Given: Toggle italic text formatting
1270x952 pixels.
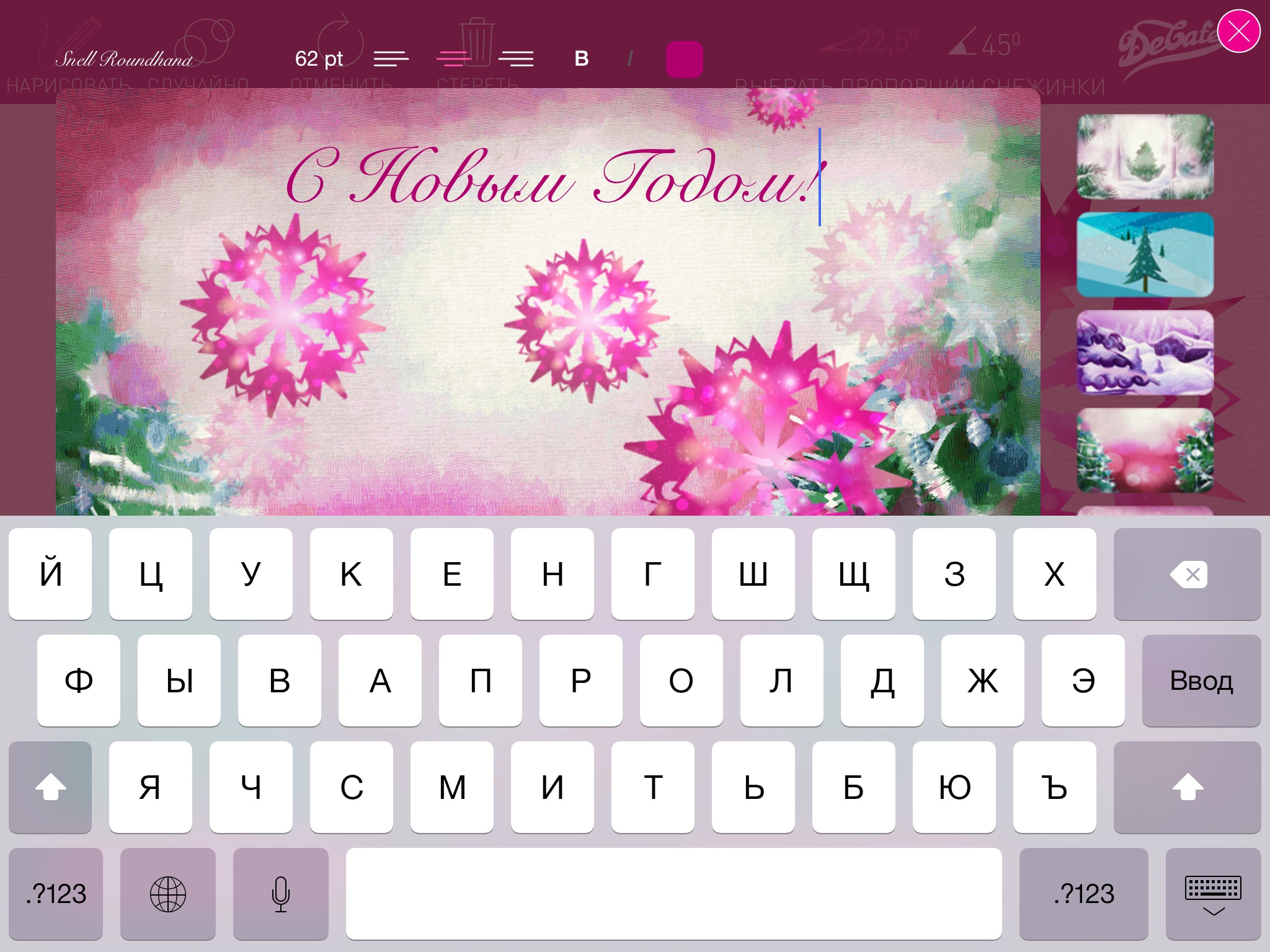Looking at the screenshot, I should click(x=630, y=59).
